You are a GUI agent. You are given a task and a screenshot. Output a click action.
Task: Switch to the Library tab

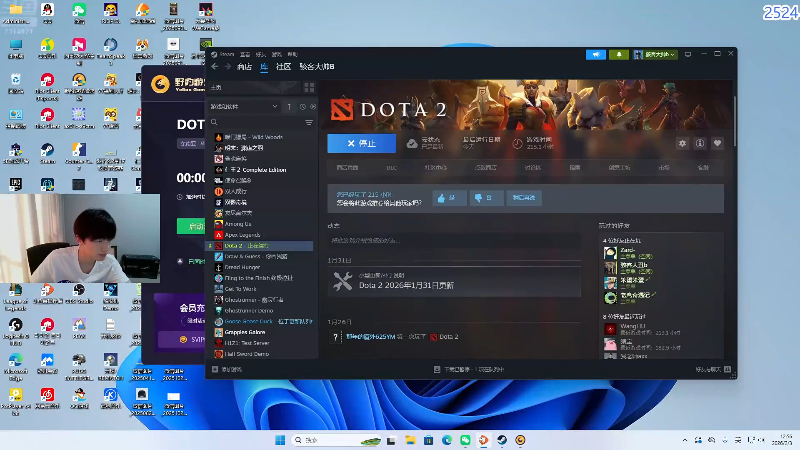pyautogui.click(x=264, y=67)
